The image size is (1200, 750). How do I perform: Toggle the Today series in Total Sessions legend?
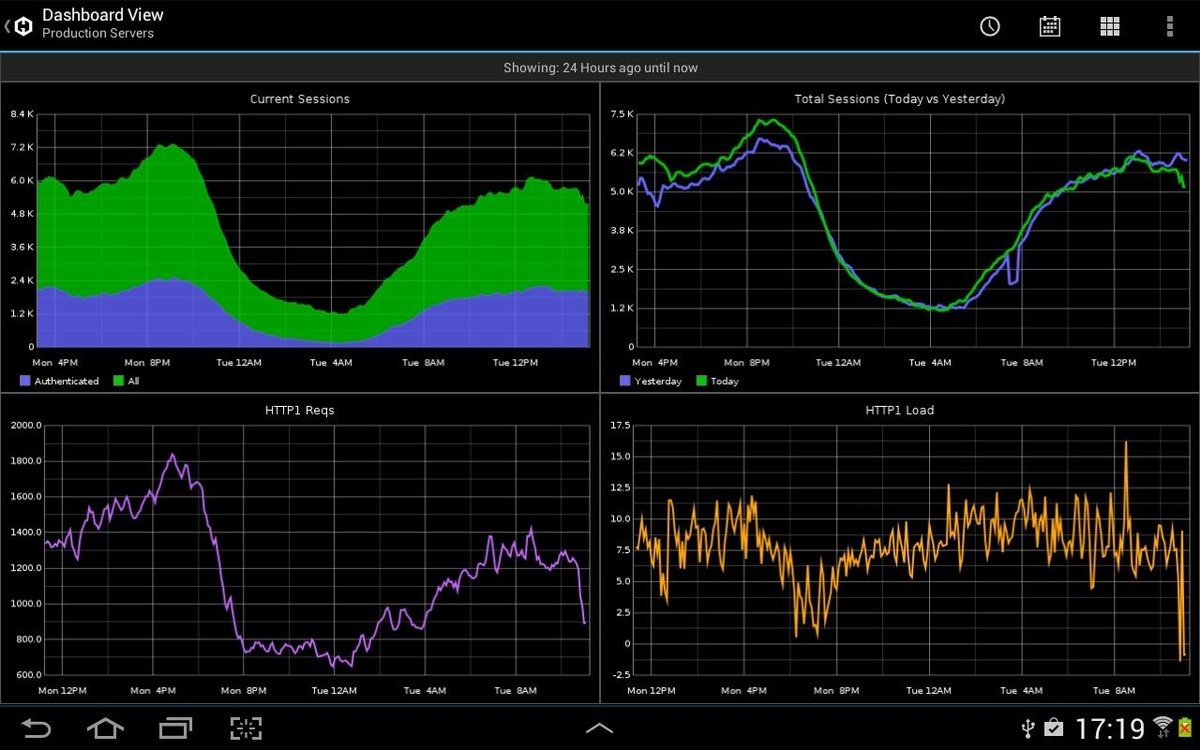click(x=722, y=381)
